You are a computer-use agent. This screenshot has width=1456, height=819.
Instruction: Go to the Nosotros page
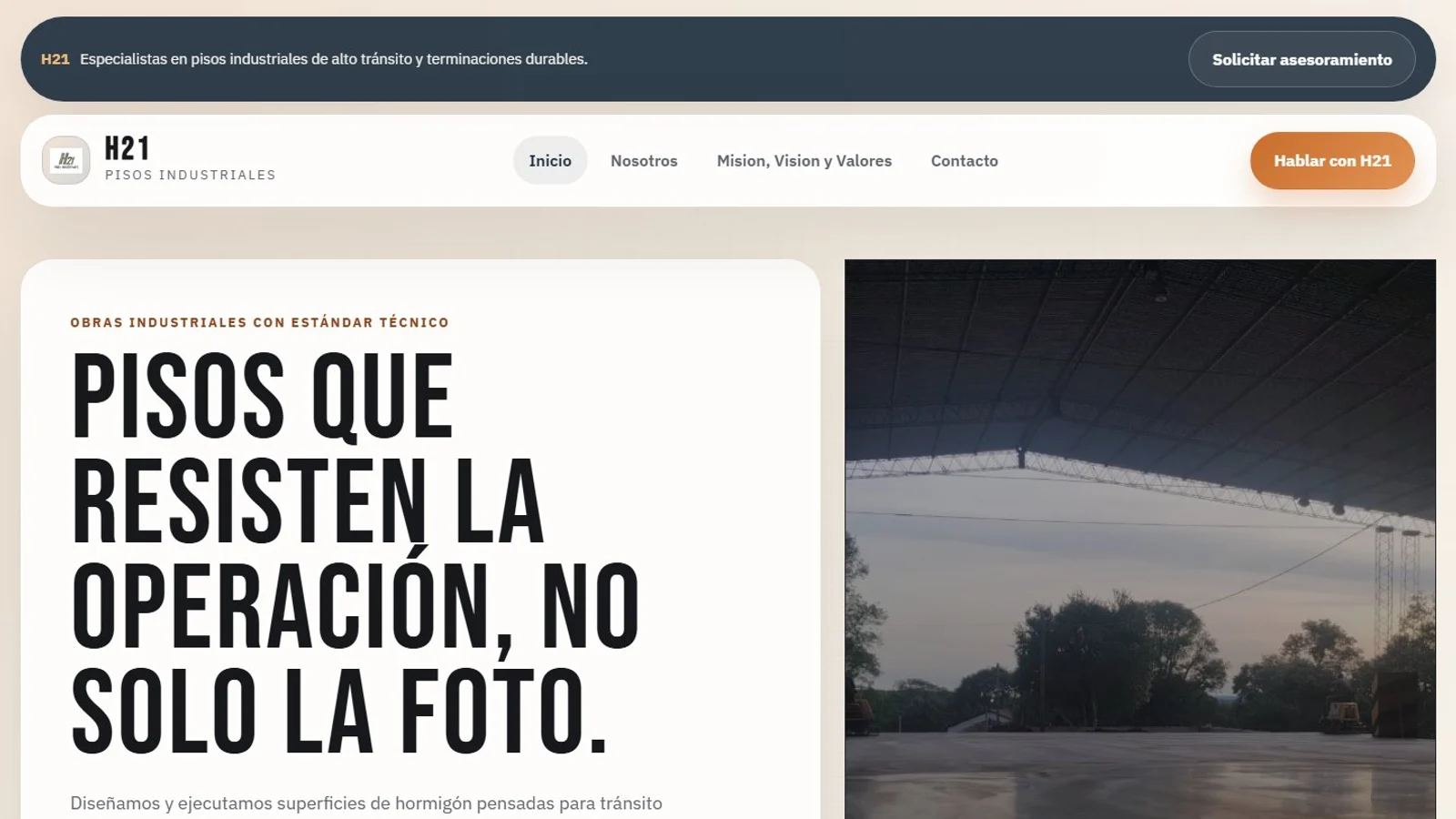tap(644, 161)
